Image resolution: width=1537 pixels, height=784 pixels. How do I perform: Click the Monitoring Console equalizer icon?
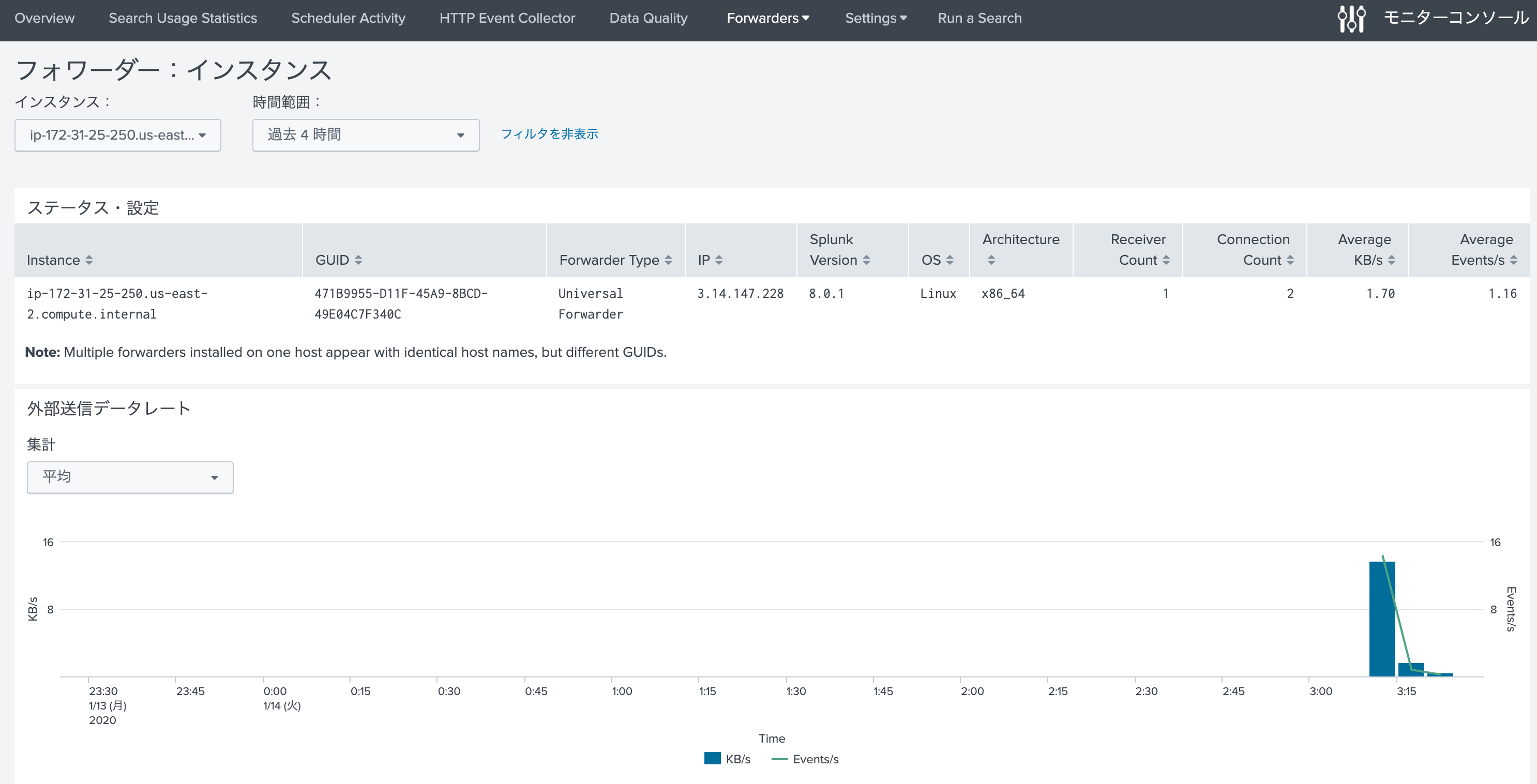[1351, 19]
